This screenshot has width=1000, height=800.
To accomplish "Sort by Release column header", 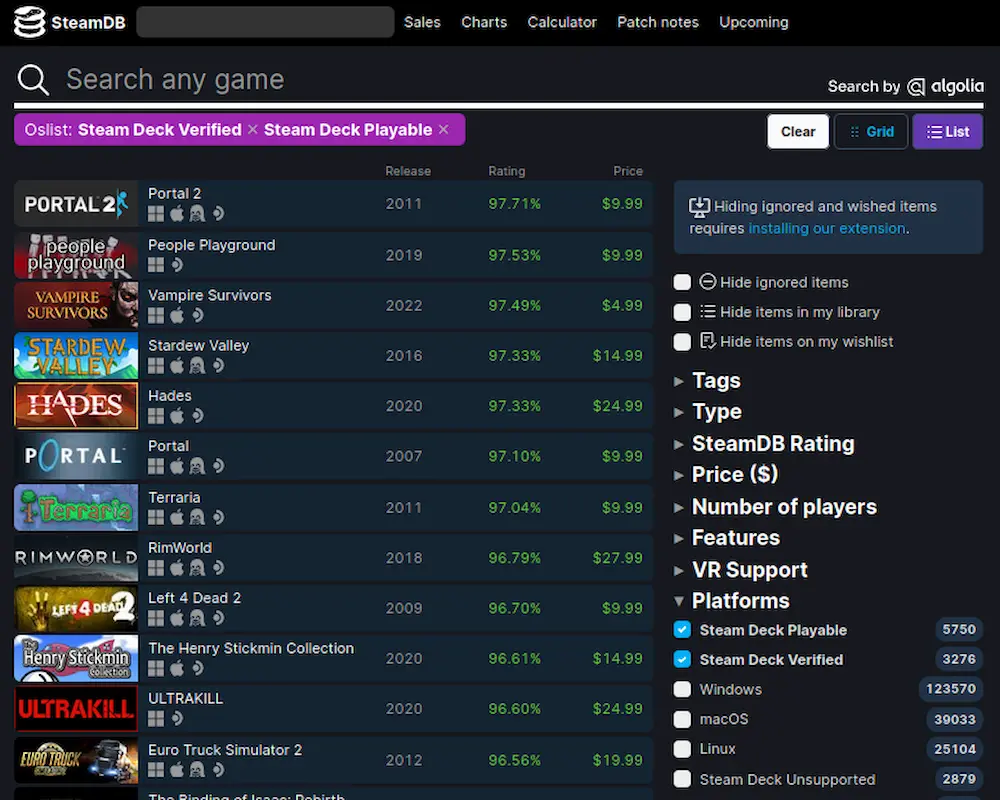I will click(408, 171).
